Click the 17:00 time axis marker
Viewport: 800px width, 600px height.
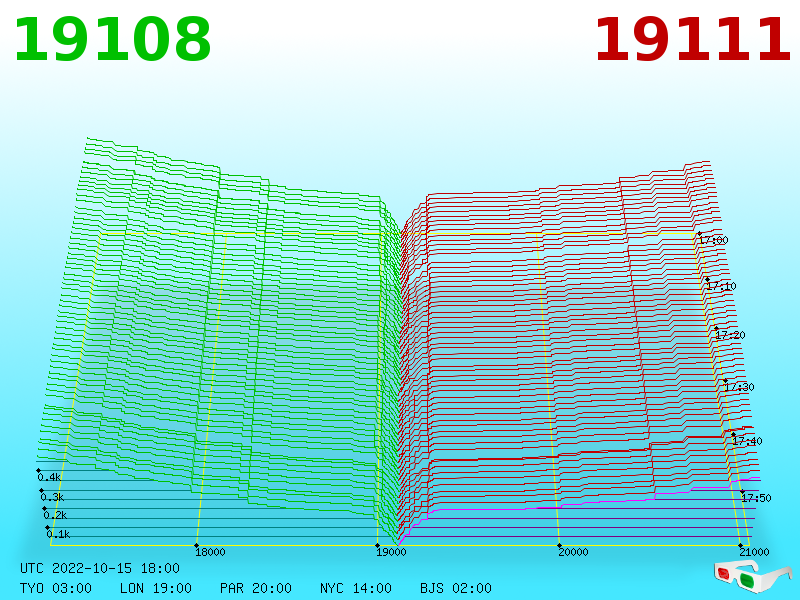click(x=713, y=240)
